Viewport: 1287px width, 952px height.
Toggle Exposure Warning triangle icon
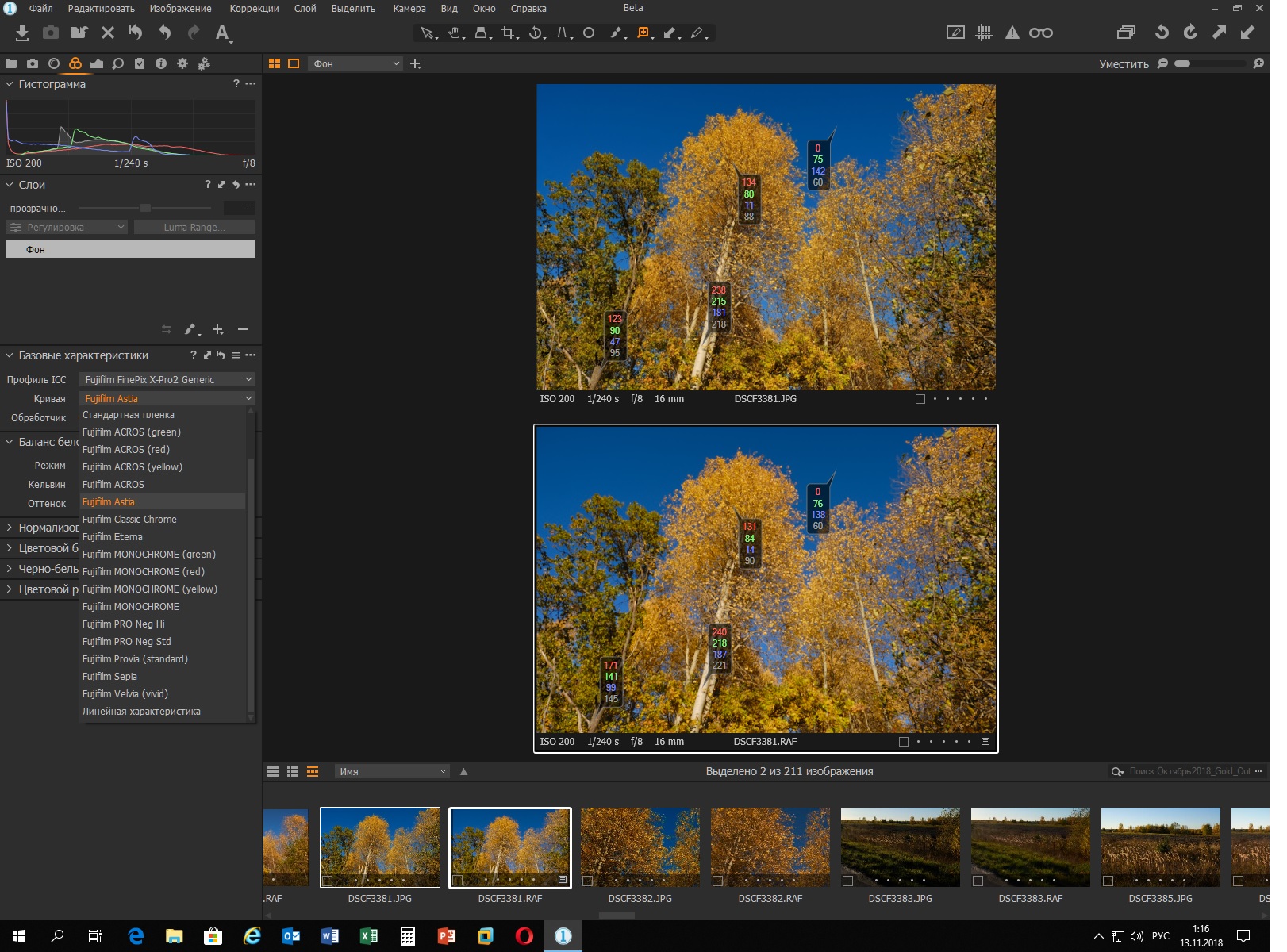pyautogui.click(x=1012, y=33)
